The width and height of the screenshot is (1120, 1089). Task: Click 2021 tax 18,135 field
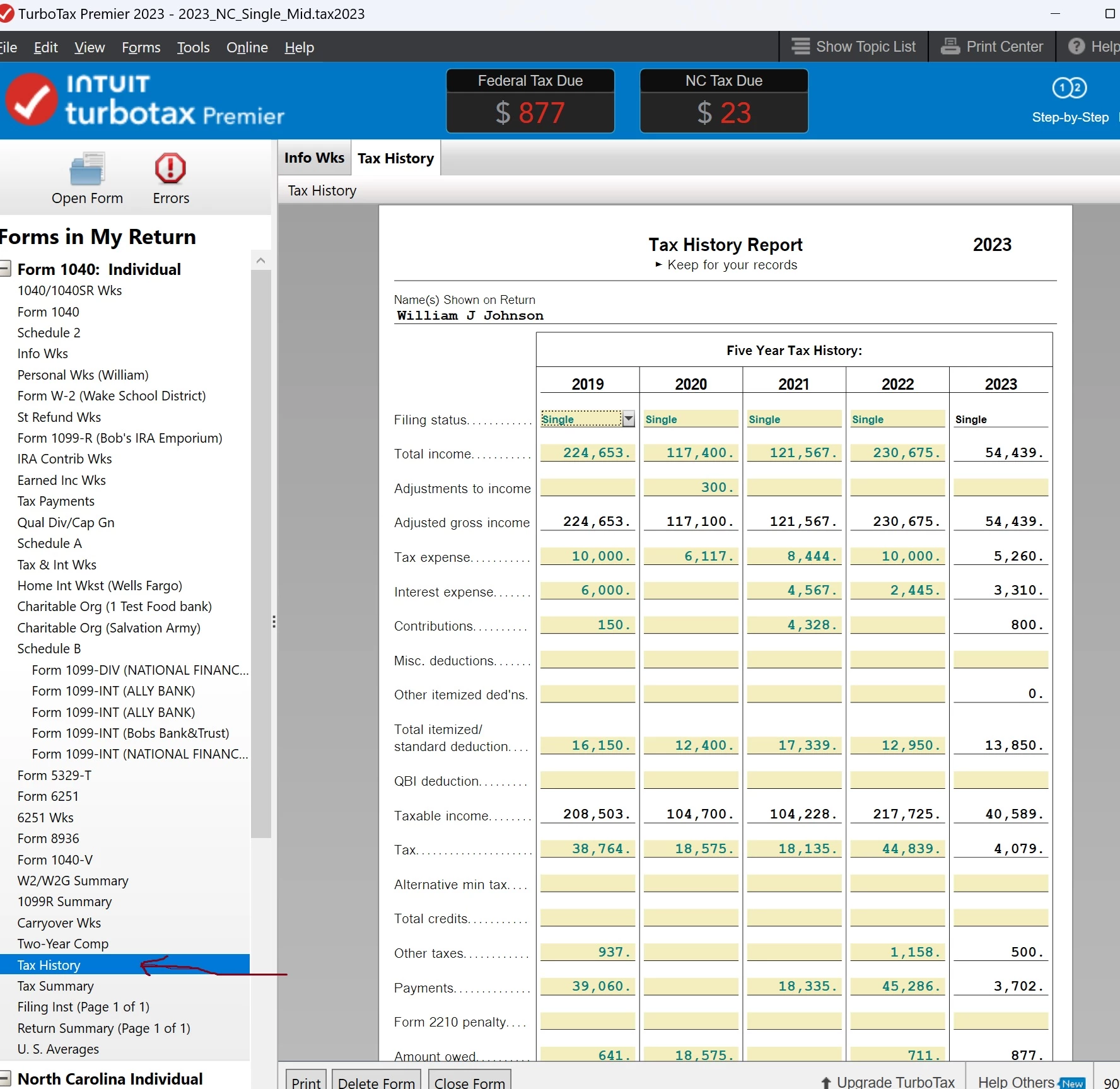click(x=794, y=848)
